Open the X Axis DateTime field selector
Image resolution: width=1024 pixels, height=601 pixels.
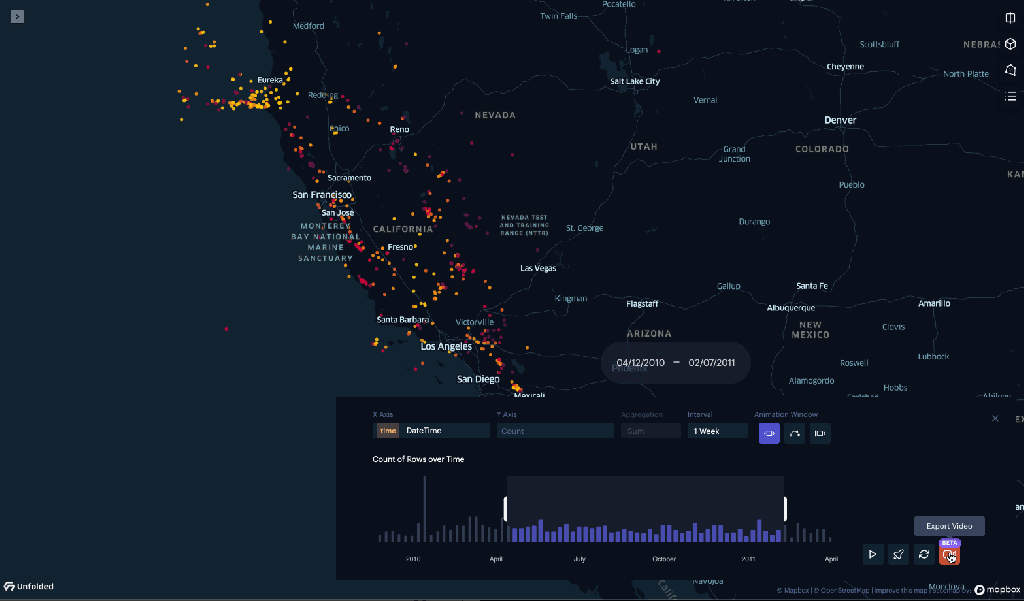[x=431, y=430]
